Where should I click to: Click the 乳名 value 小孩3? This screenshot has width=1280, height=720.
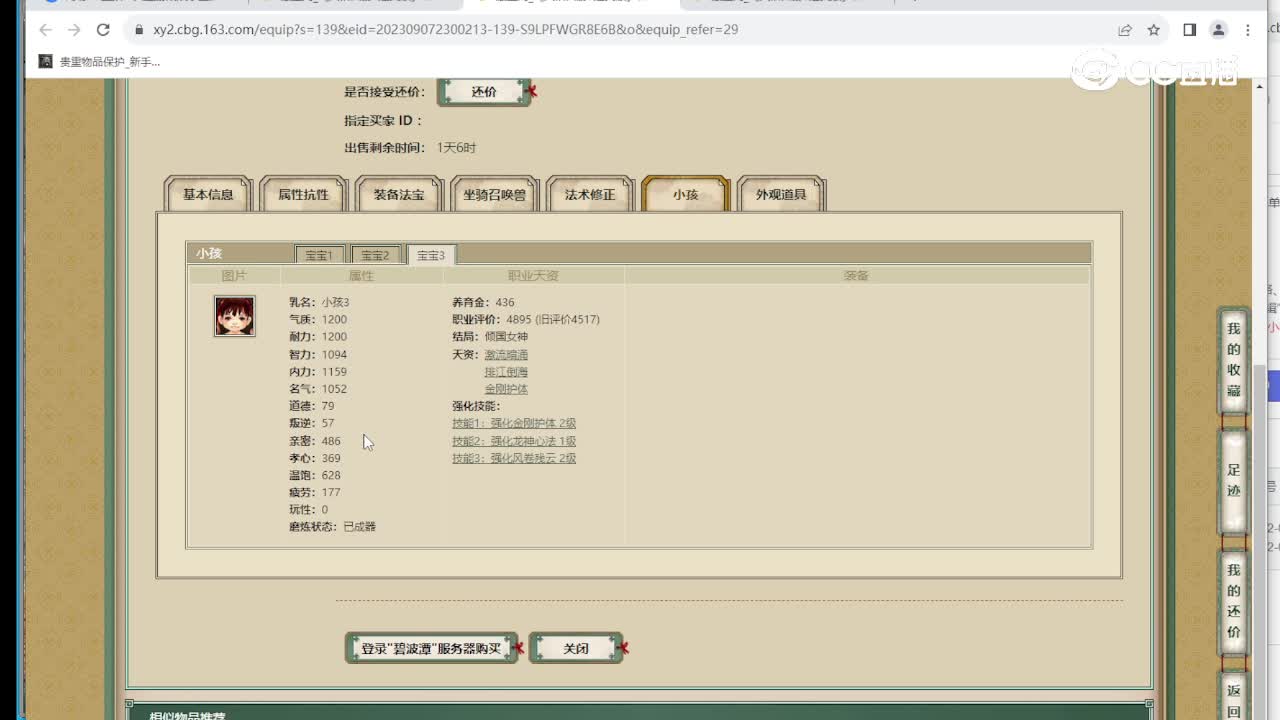coord(335,302)
